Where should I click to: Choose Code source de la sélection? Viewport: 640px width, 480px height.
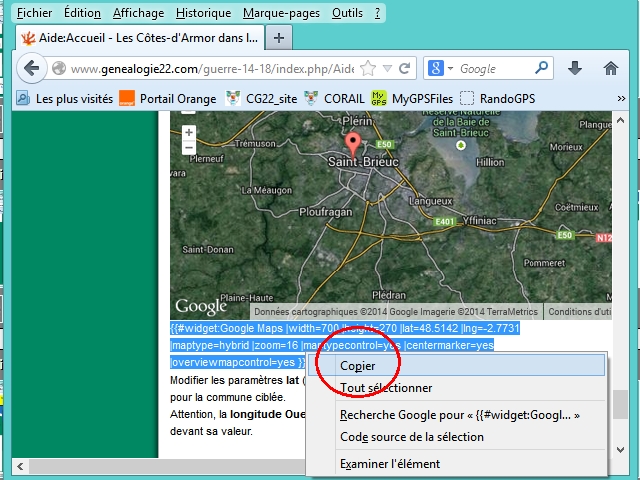(457, 437)
